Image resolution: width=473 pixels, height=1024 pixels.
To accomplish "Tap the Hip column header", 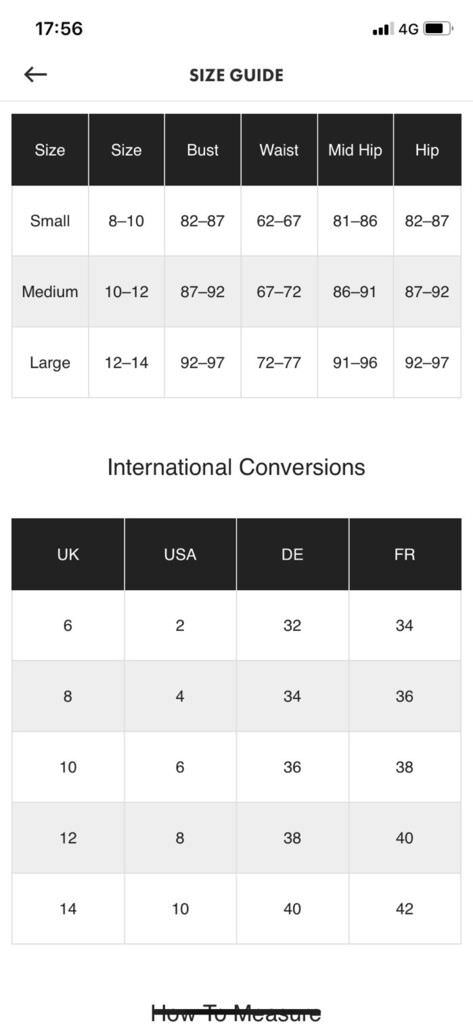I will click(427, 150).
